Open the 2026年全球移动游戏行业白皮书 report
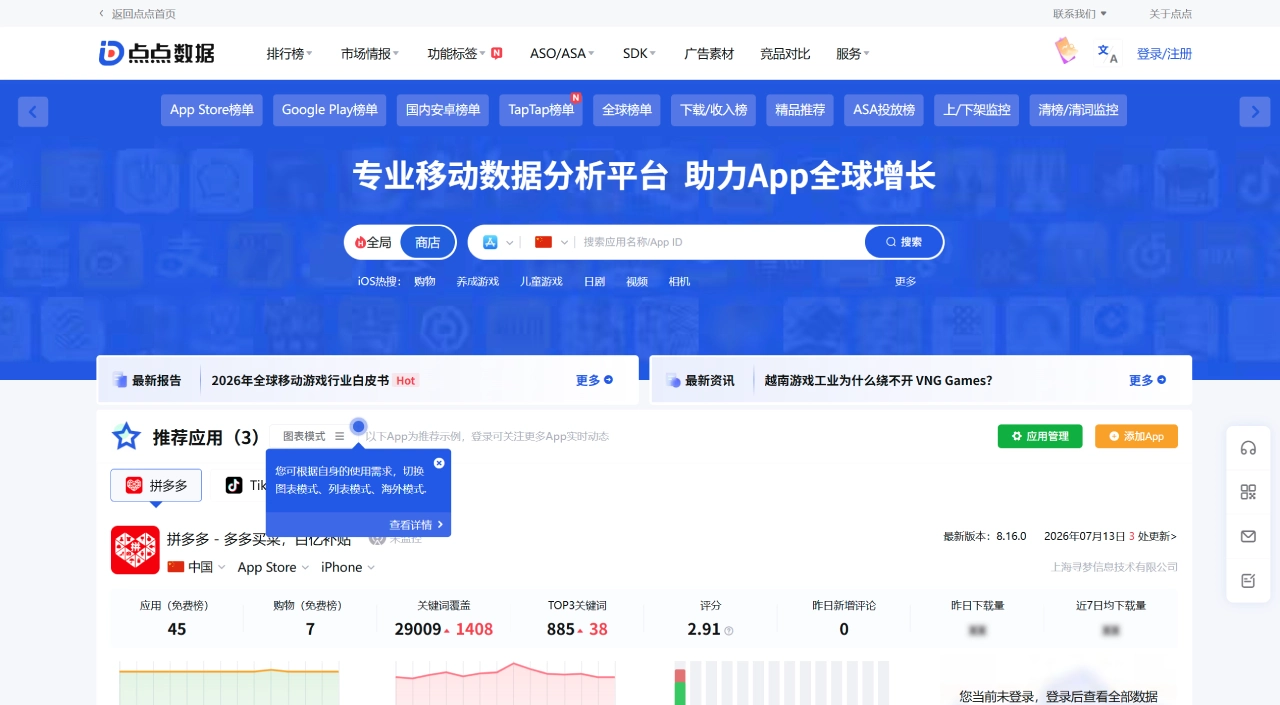This screenshot has width=1280, height=705. coord(300,380)
